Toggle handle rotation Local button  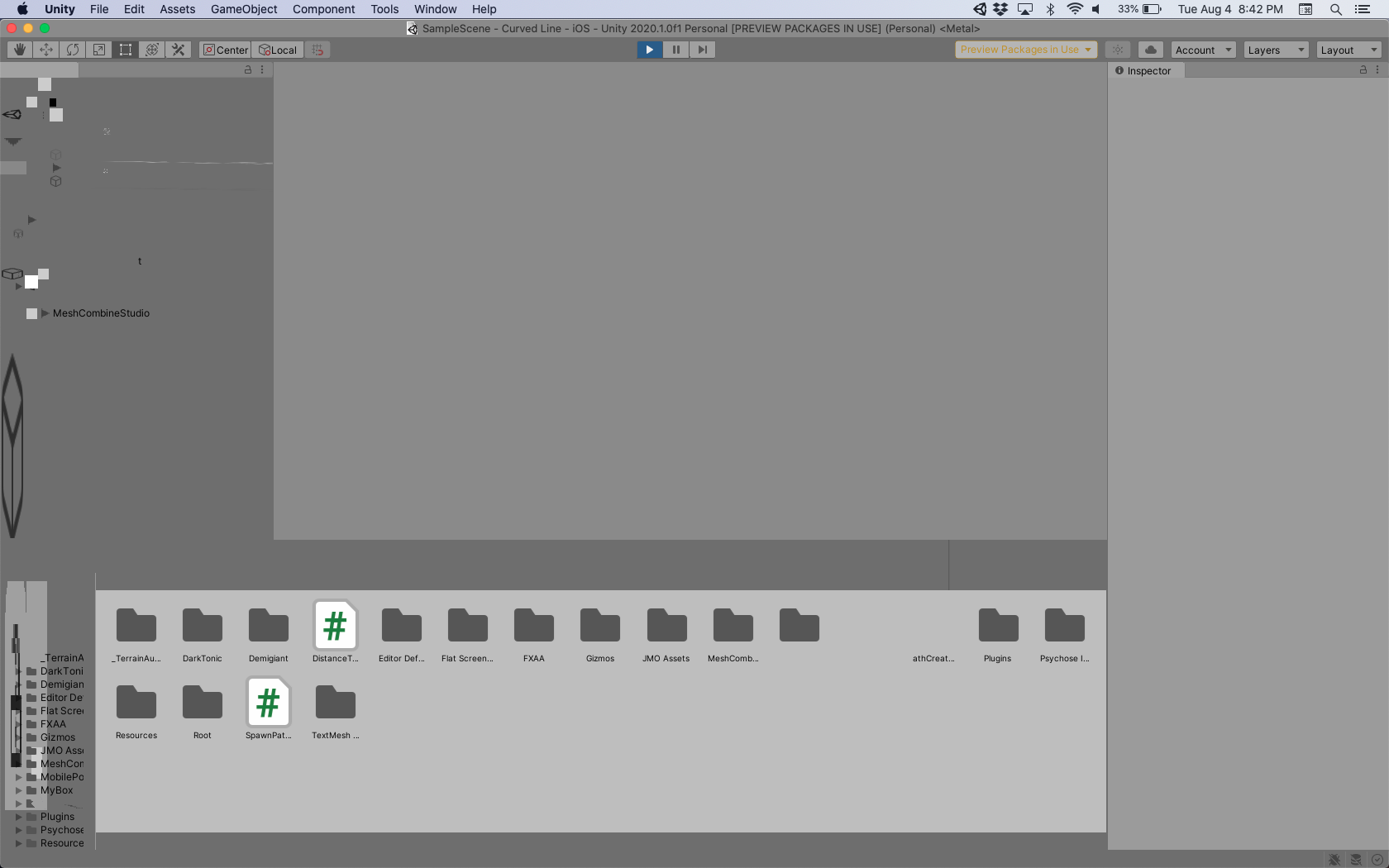coord(278,50)
